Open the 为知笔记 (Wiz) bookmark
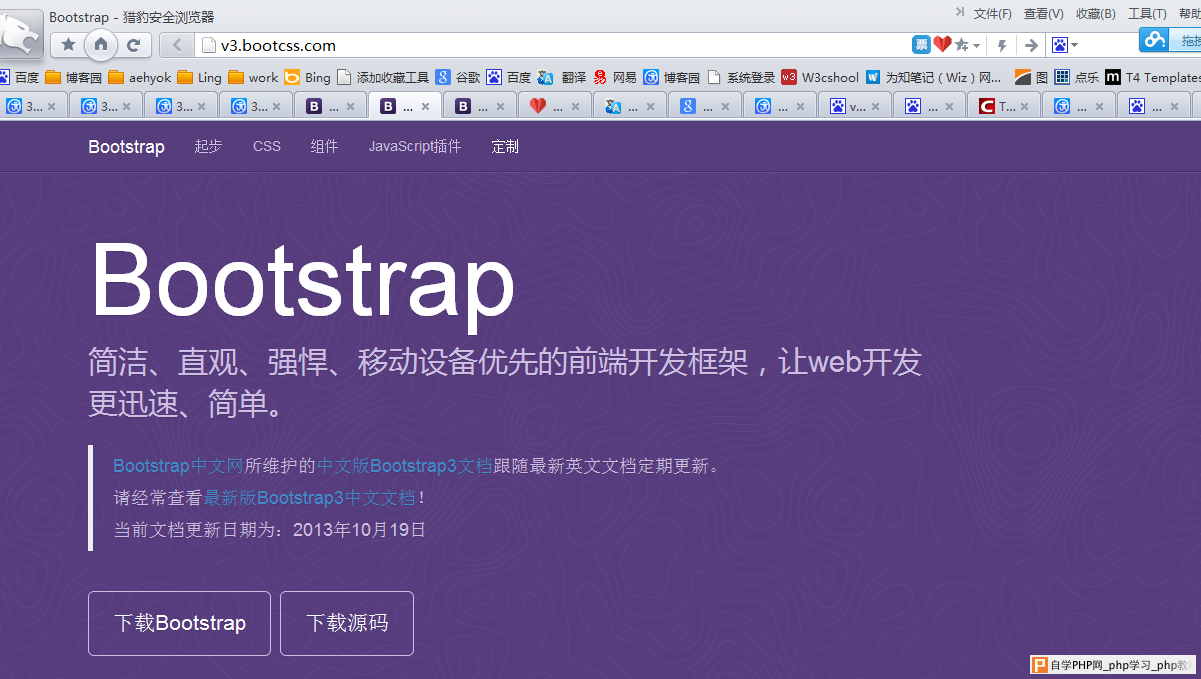1201x679 pixels. [934, 77]
